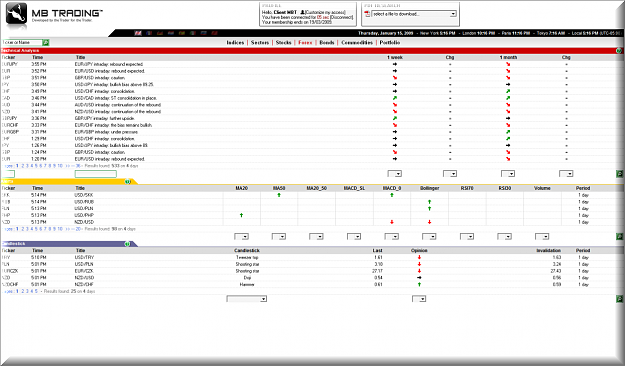This screenshot has width=625, height=366.
Task: Click the EUR/GBP intraday: under pressure title
Action: tap(106, 132)
